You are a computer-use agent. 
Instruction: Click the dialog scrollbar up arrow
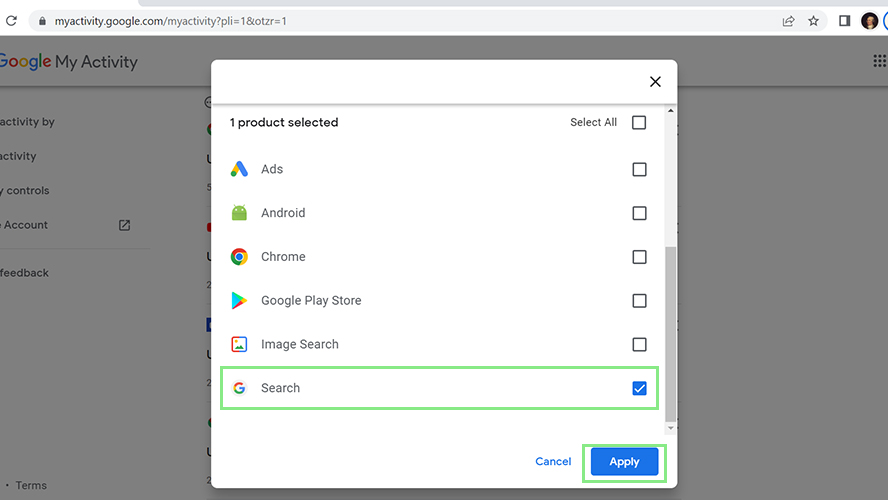click(671, 111)
